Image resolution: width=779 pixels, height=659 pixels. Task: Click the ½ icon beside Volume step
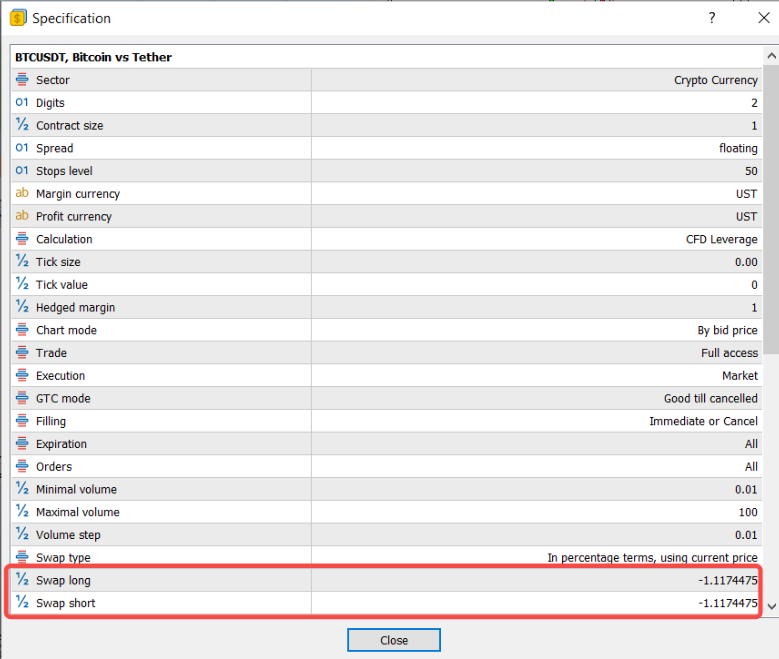tap(22, 534)
